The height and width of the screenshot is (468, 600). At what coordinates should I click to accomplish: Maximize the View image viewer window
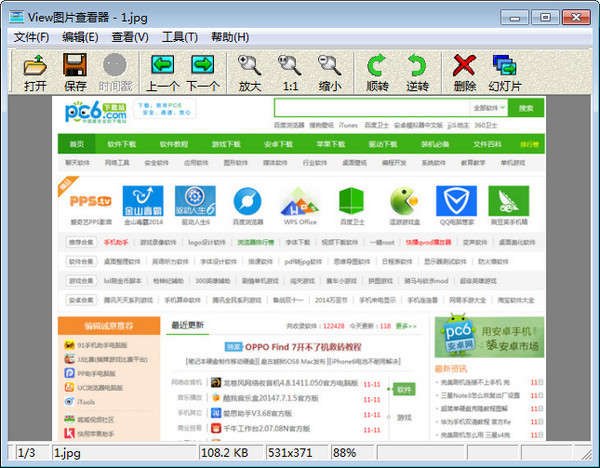[545, 18]
